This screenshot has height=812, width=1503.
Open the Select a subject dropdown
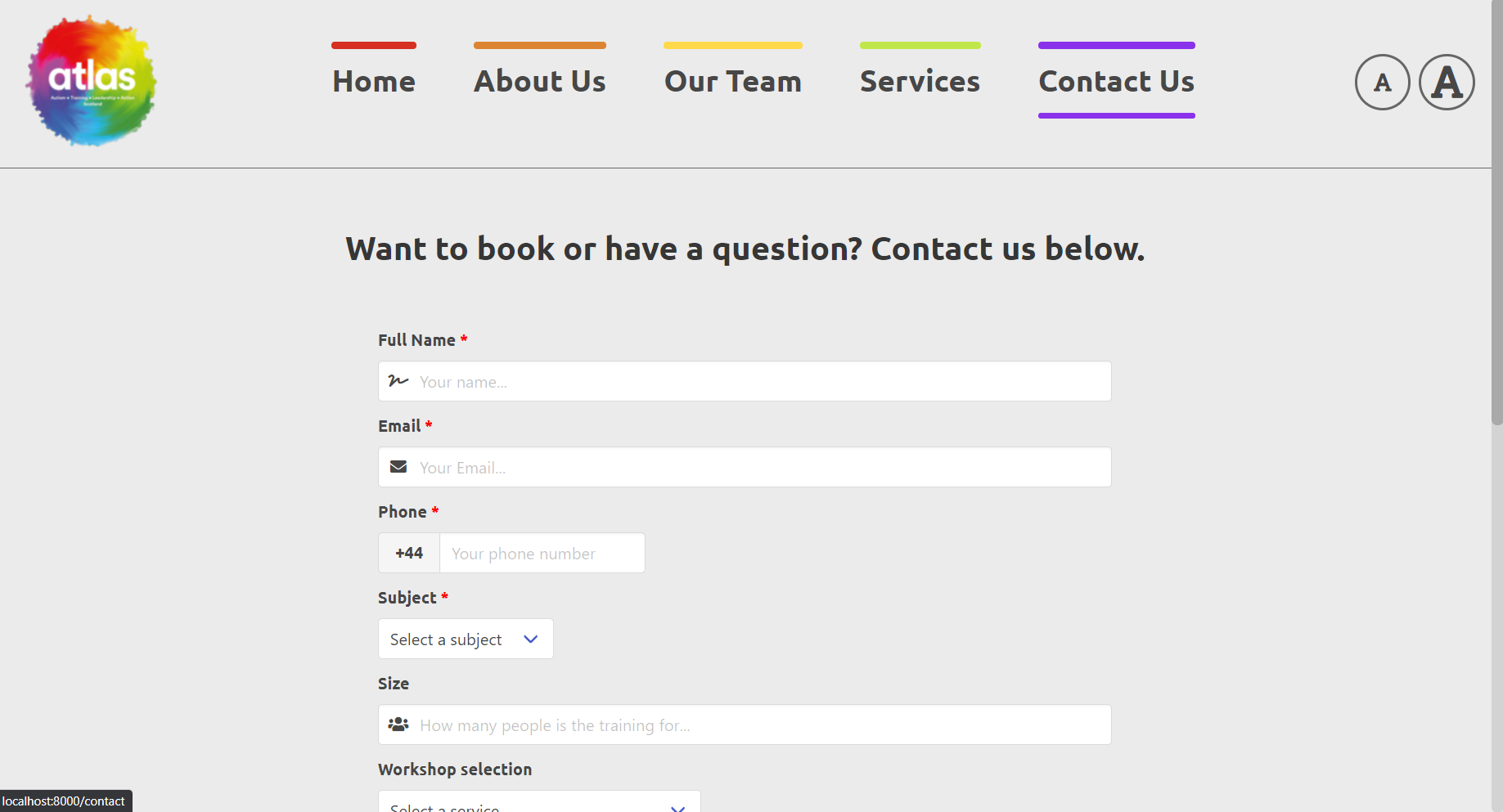tap(466, 639)
